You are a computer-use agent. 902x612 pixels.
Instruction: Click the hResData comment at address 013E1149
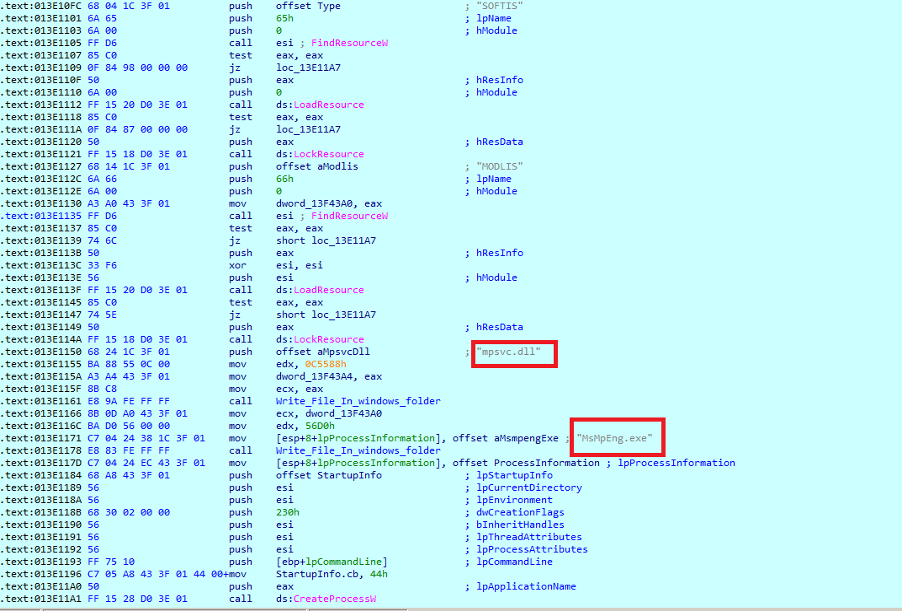tap(499, 327)
